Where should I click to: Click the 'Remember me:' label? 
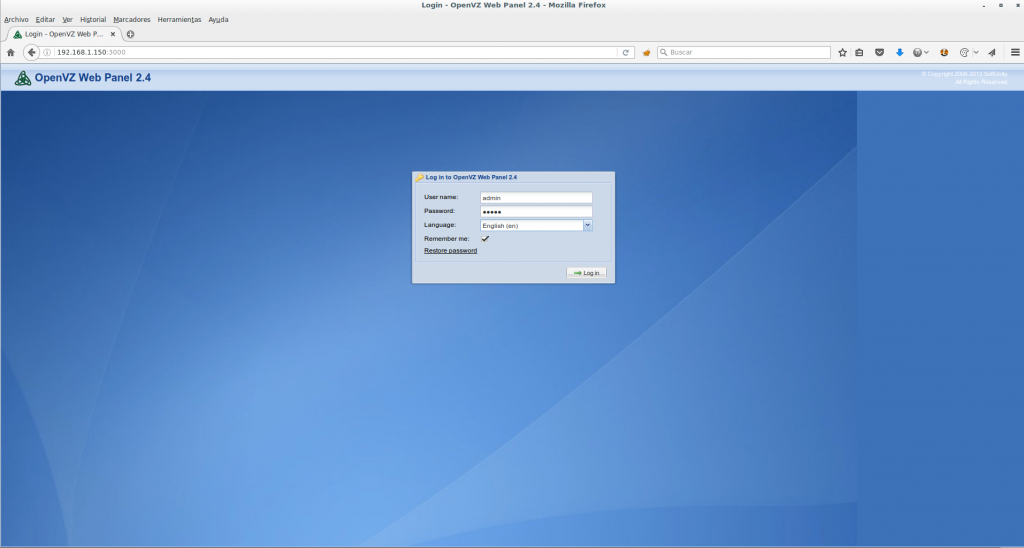447,239
